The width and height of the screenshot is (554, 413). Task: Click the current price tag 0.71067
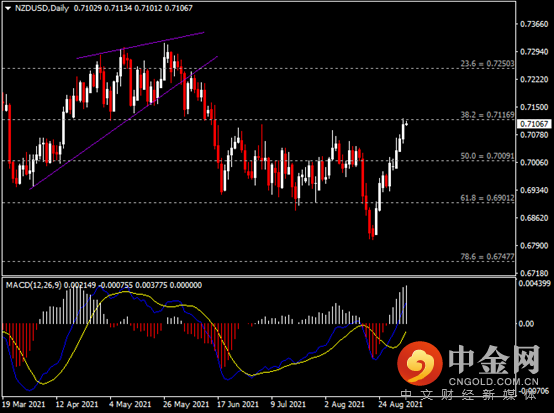point(534,124)
